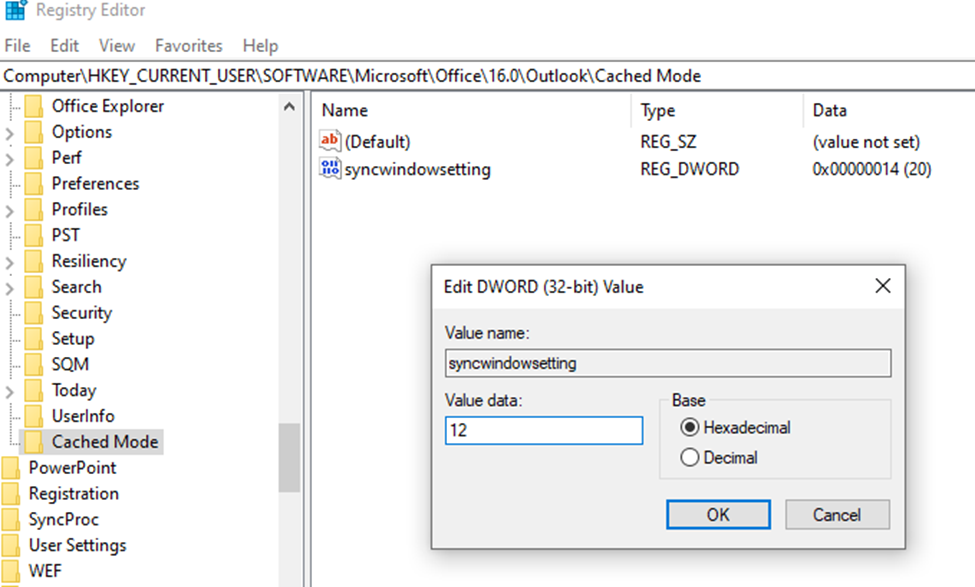Expand the Search key
The width and height of the screenshot is (975, 587).
coord(9,289)
